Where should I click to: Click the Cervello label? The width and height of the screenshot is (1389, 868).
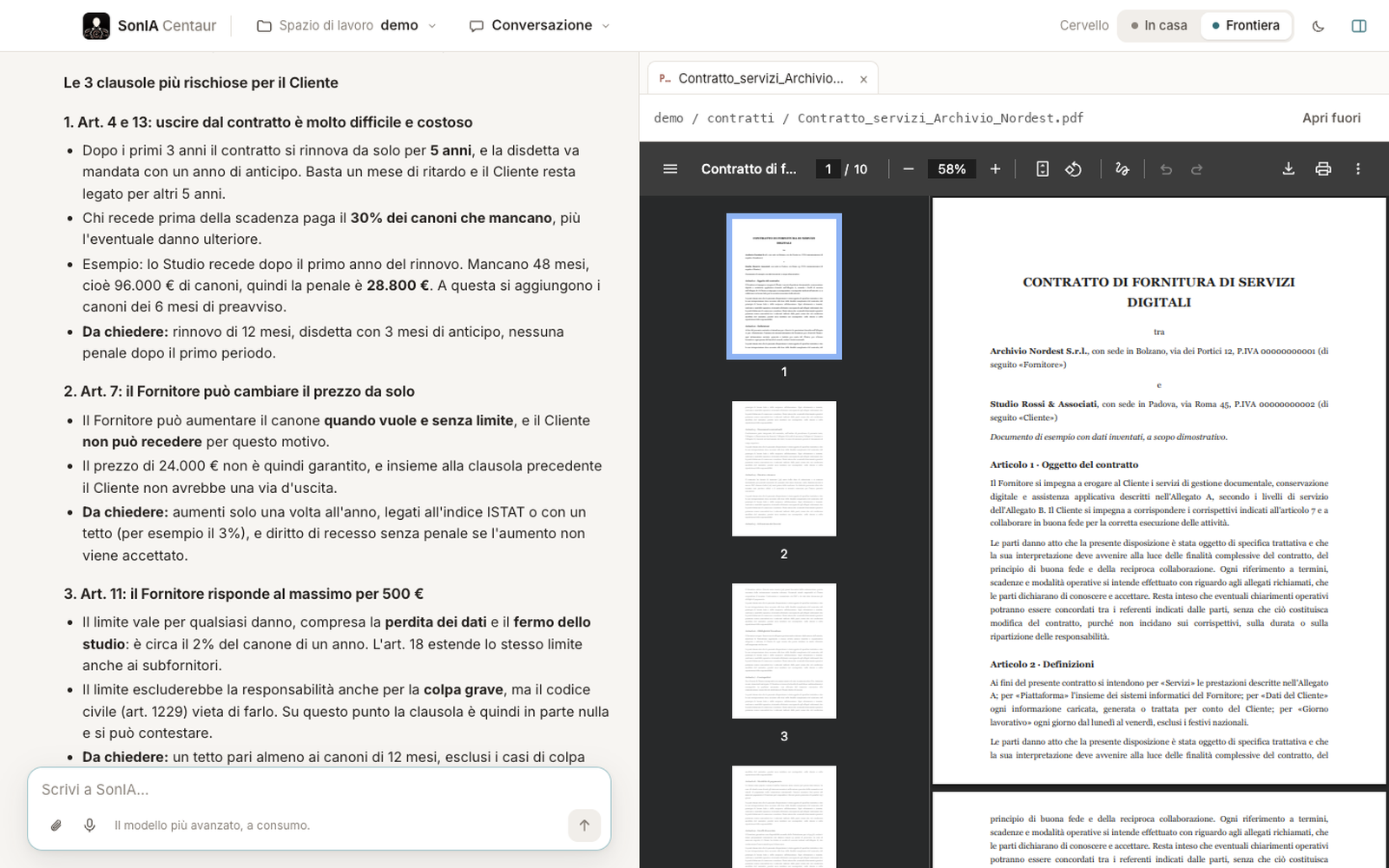(1083, 26)
